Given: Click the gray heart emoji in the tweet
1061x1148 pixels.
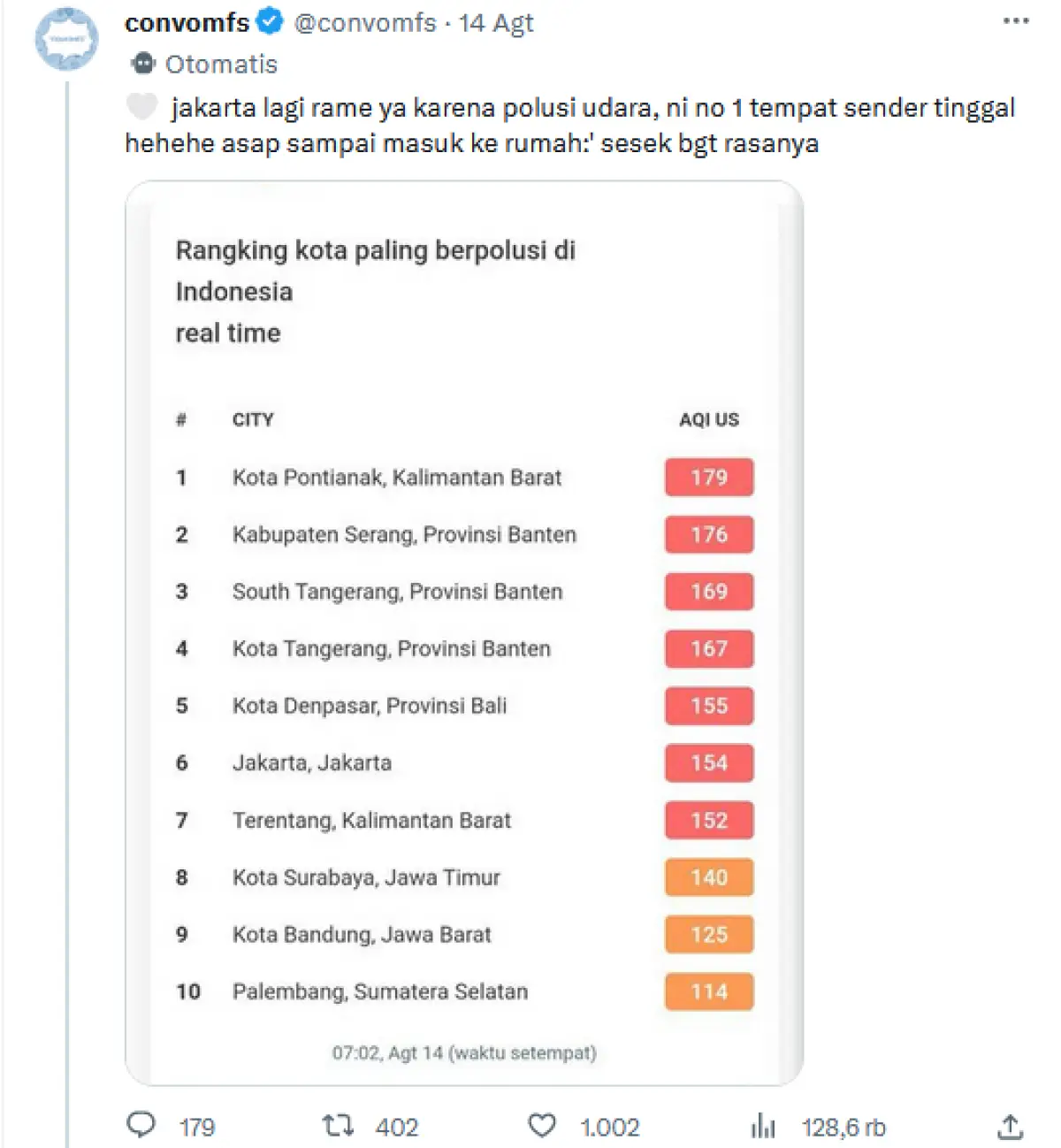Looking at the screenshot, I should 140,106.
